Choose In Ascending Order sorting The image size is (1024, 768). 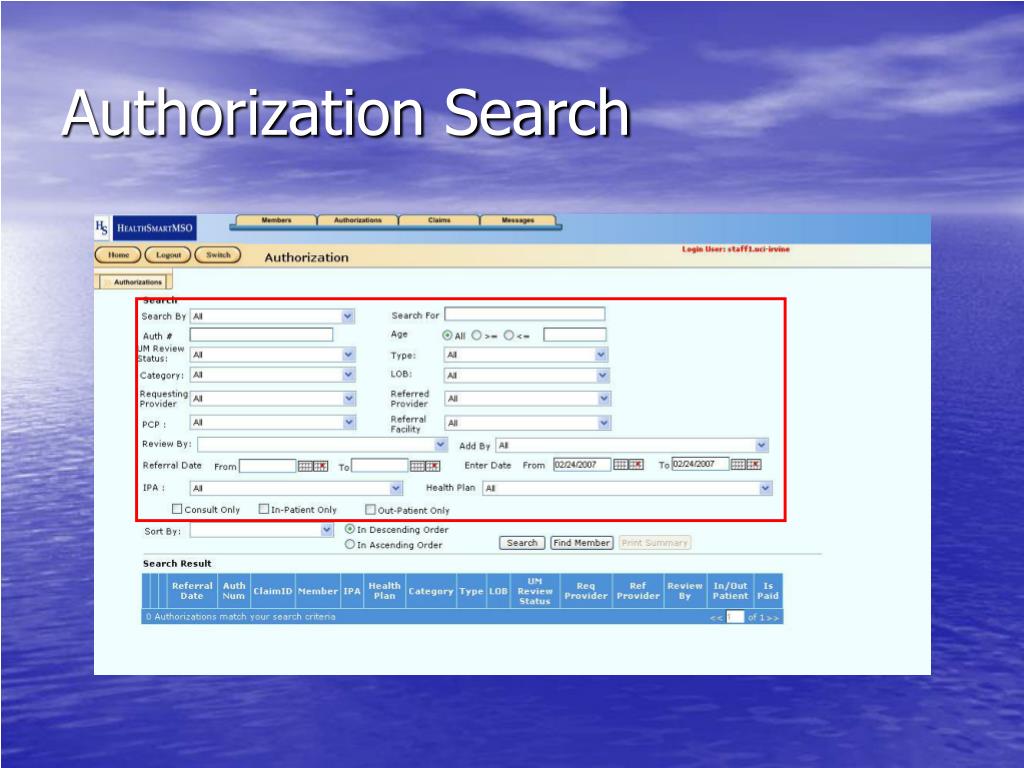click(350, 544)
